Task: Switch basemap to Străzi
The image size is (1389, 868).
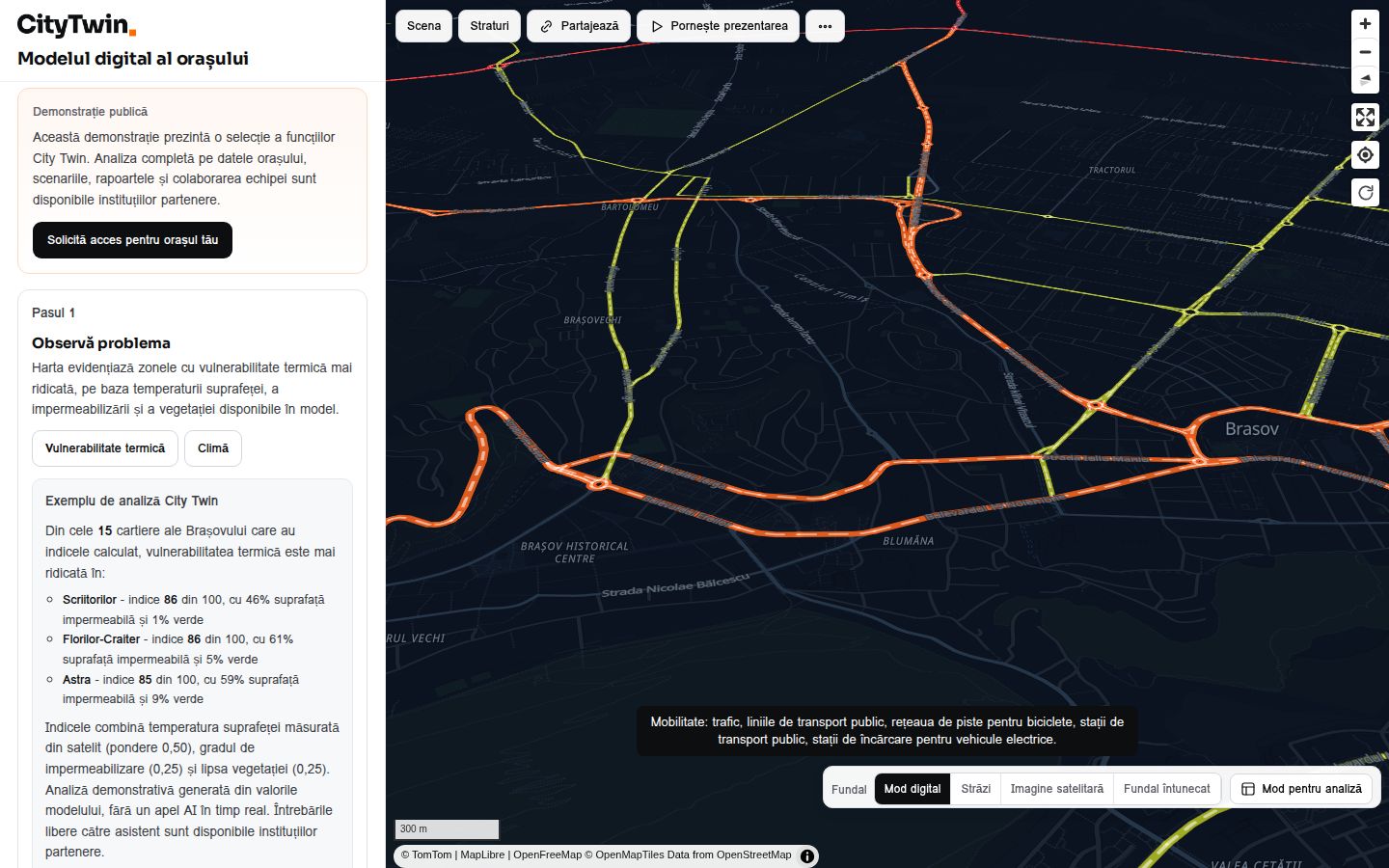Action: (975, 789)
